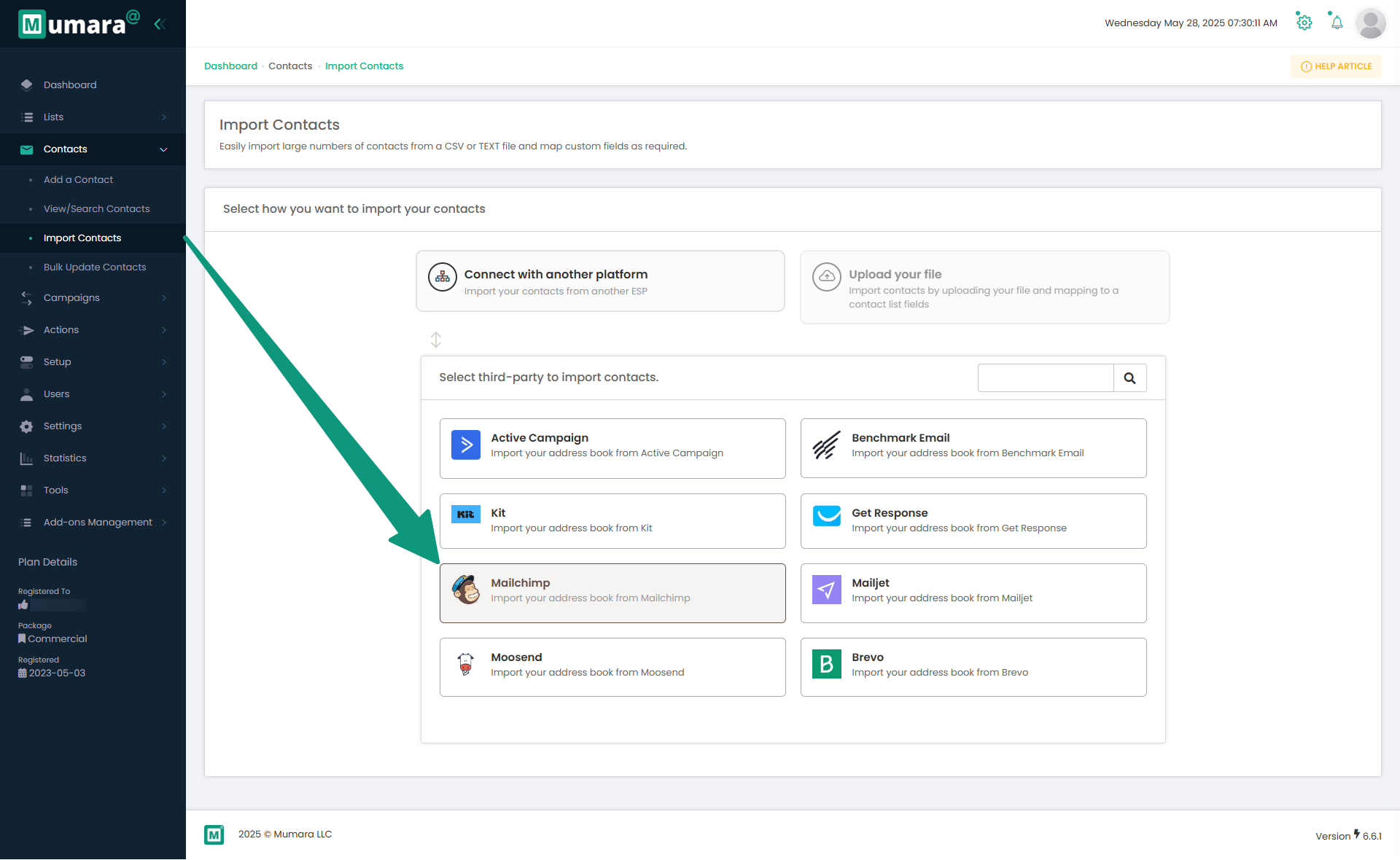The height and width of the screenshot is (860, 1400).
Task: Click the Active Campaign logo icon
Action: coord(466,445)
